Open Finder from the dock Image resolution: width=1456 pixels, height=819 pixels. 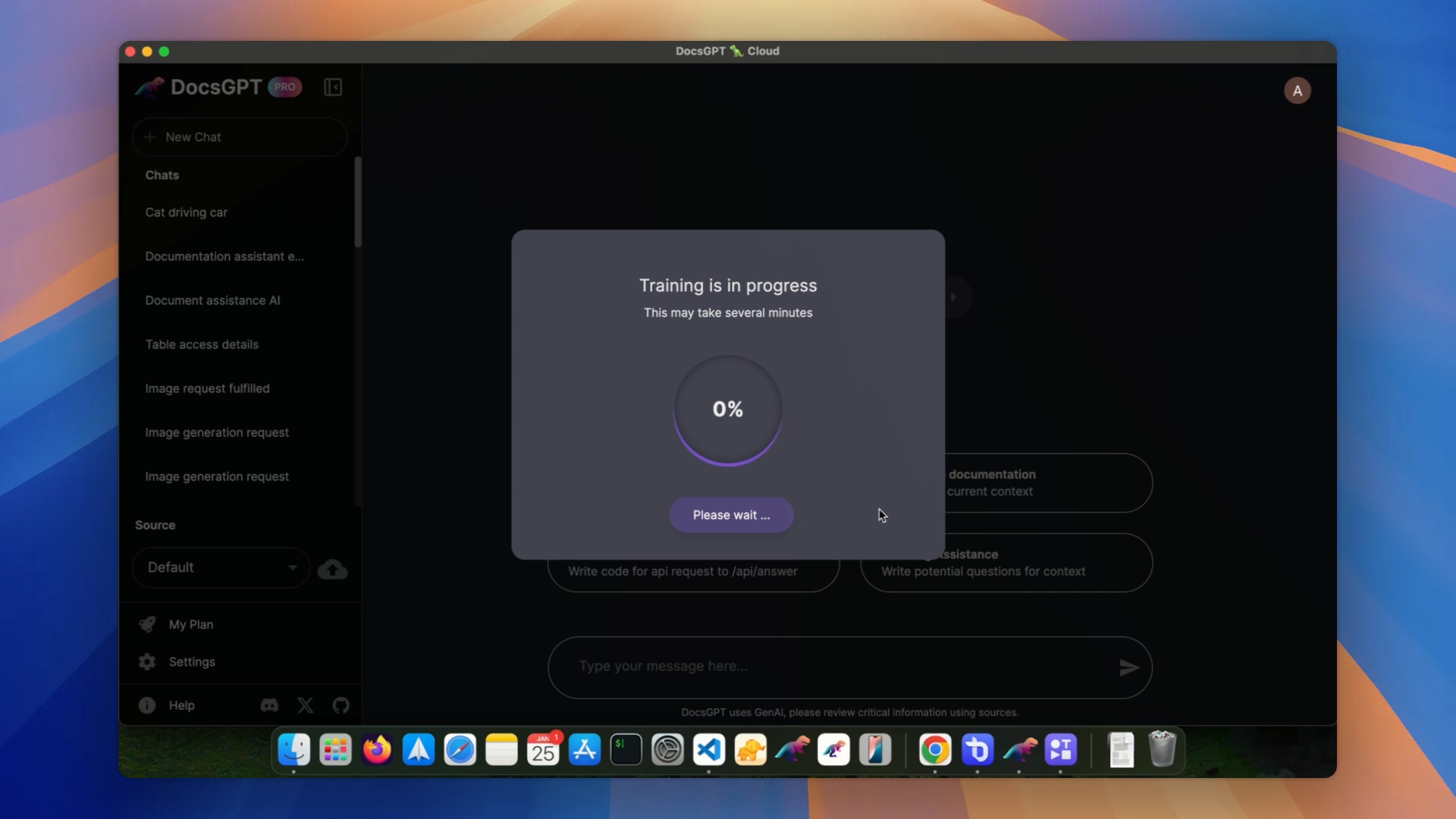(293, 750)
